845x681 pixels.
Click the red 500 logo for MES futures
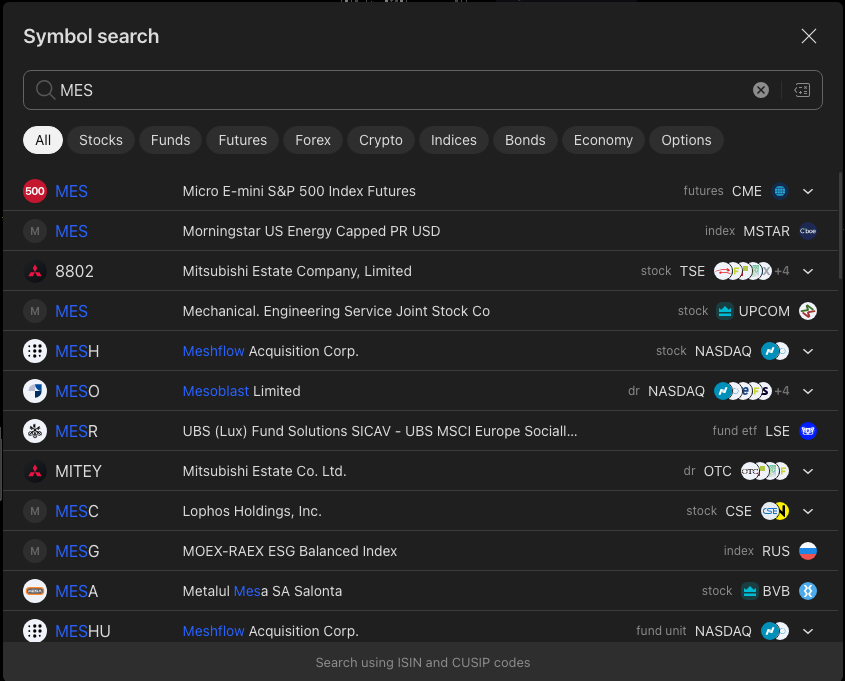pyautogui.click(x=35, y=191)
